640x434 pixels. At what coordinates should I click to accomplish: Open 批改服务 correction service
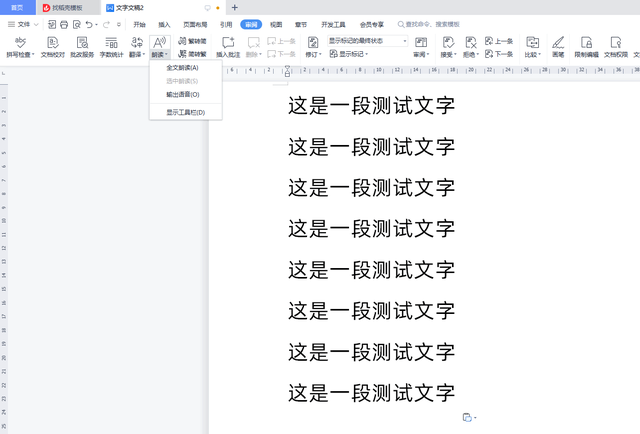82,47
